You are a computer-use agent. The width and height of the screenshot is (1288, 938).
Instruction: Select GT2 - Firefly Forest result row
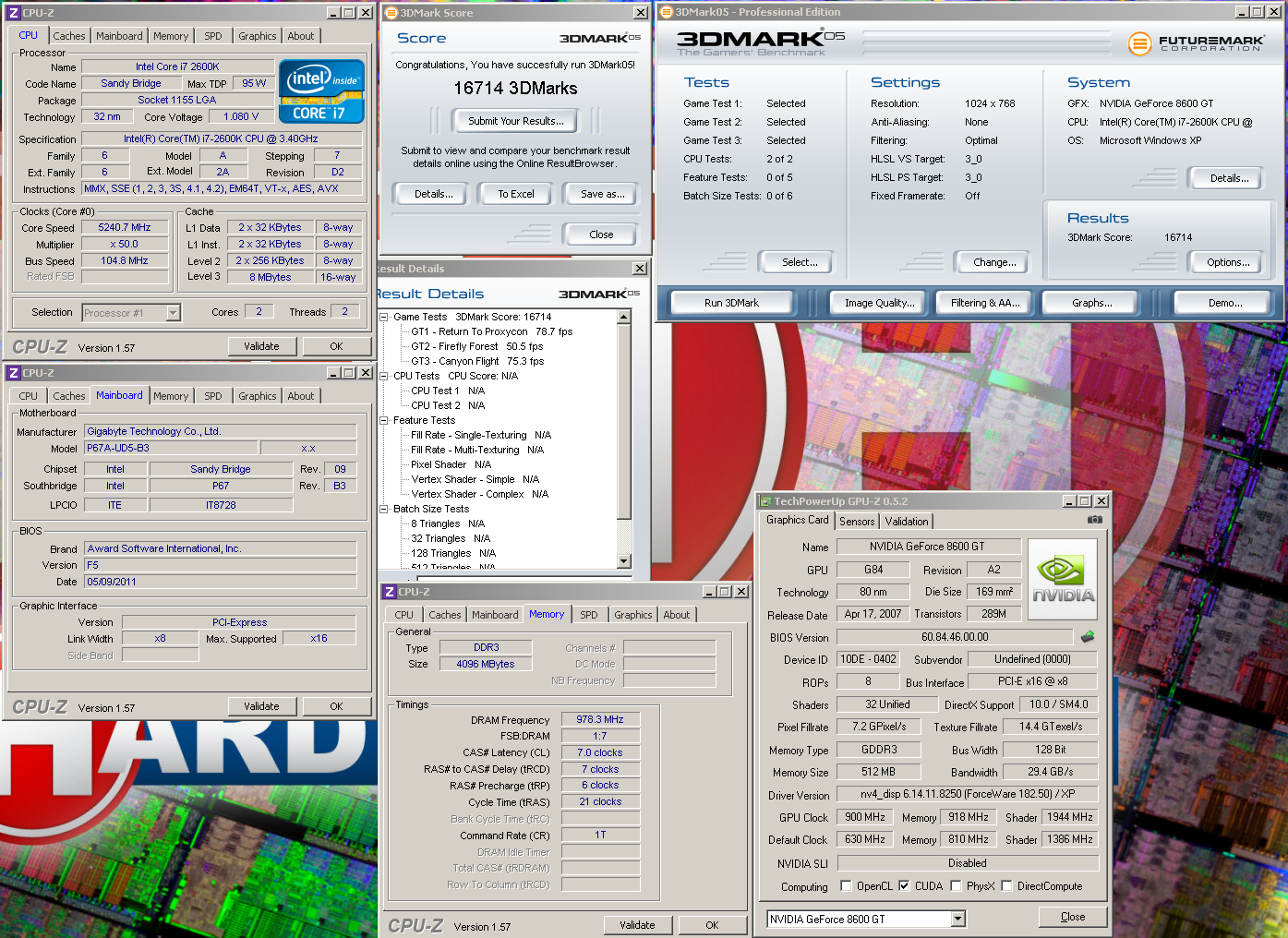(x=476, y=346)
